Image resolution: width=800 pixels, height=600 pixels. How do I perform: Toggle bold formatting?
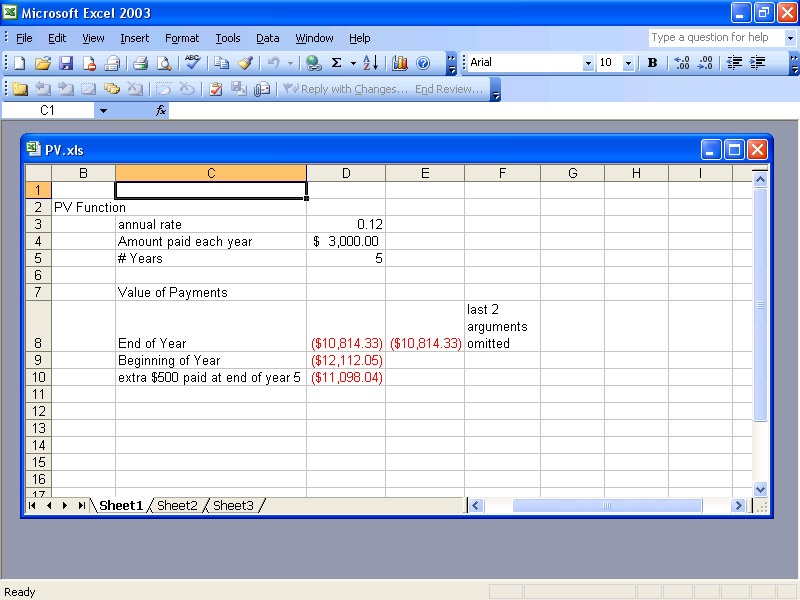(x=652, y=62)
